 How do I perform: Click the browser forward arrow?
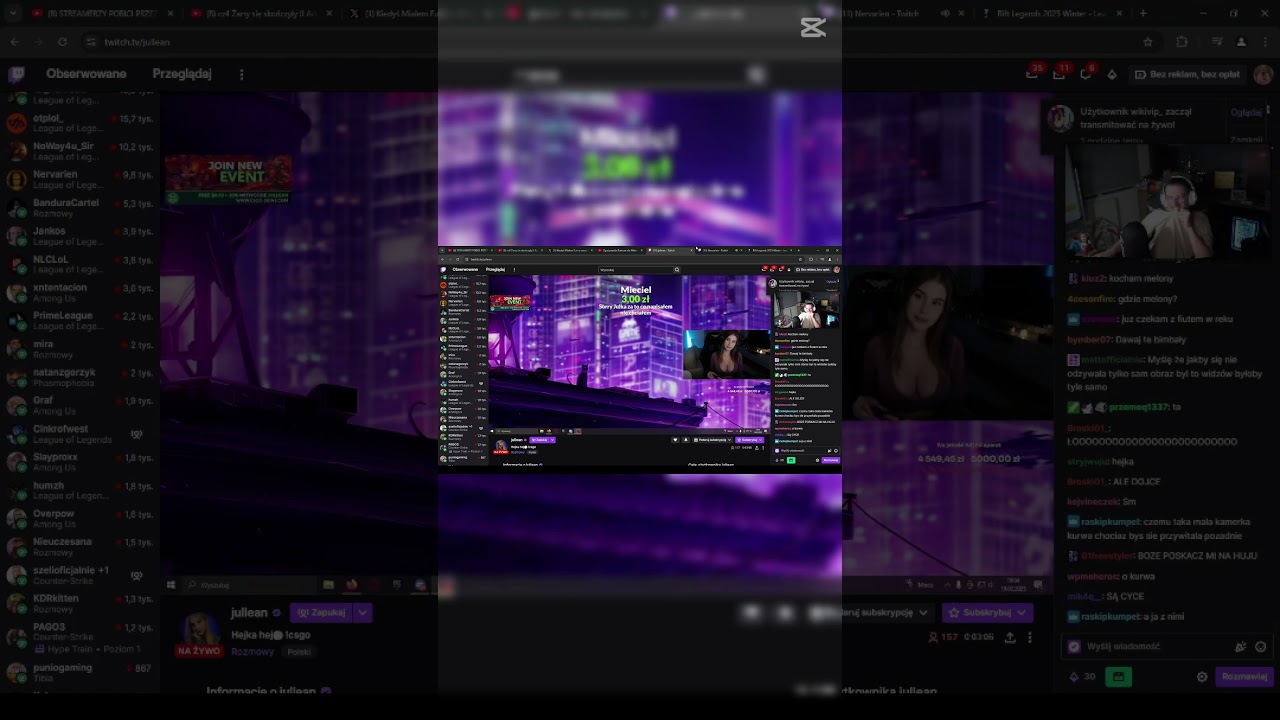[x=39, y=42]
